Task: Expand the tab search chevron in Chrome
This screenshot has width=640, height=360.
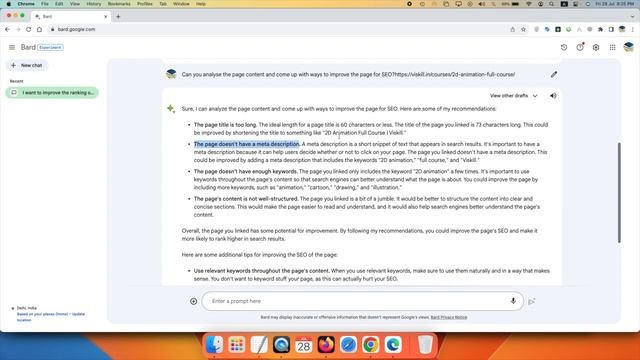Action: click(632, 16)
